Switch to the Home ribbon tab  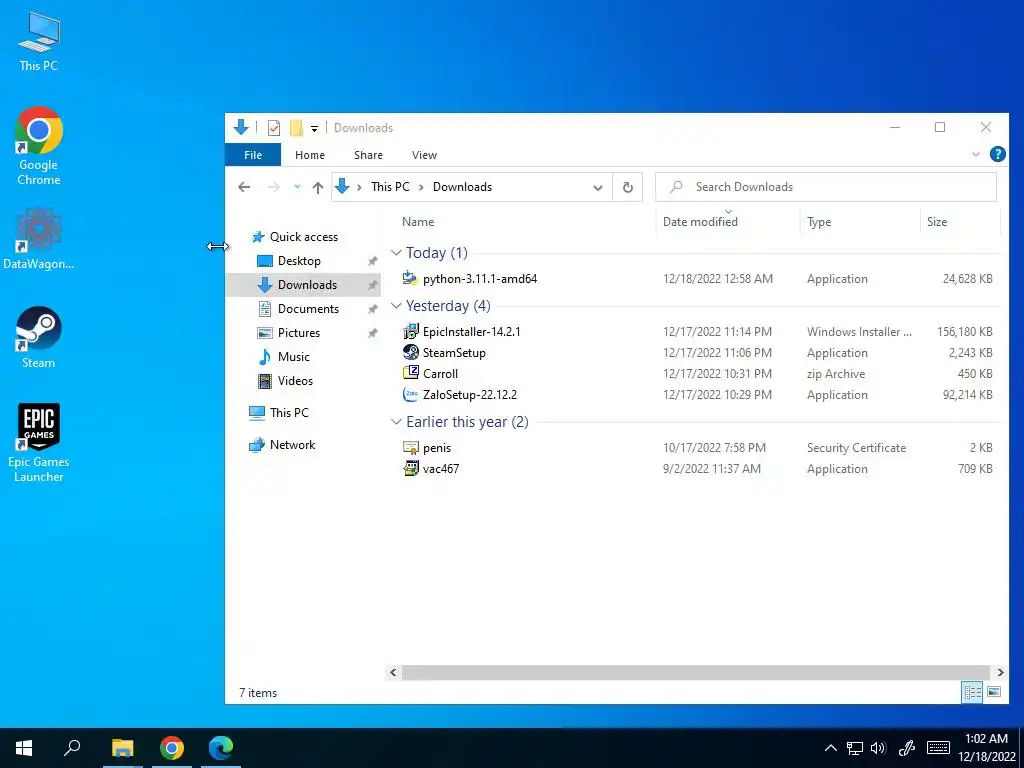(x=310, y=155)
